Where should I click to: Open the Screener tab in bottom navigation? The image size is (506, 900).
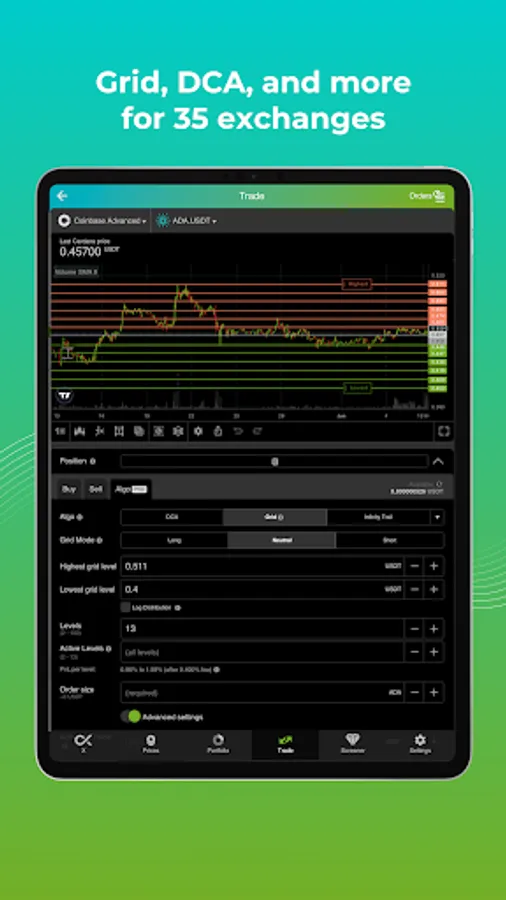(x=352, y=743)
